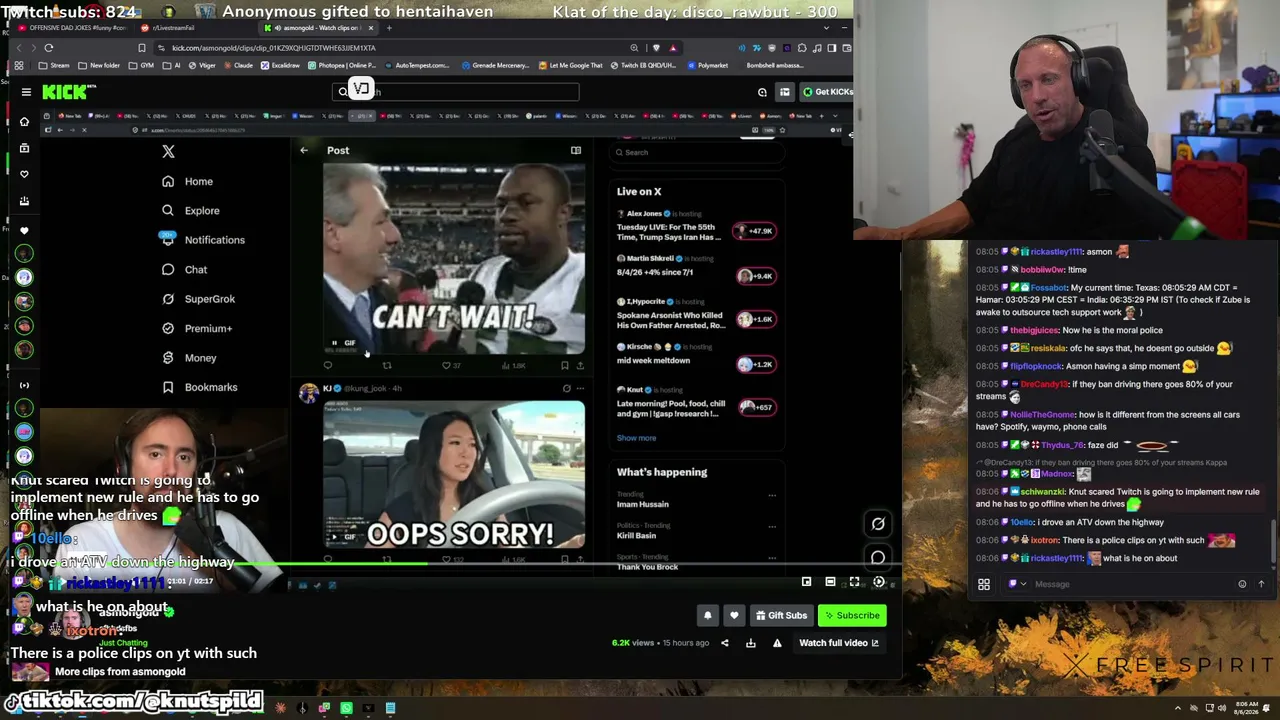Viewport: 1280px width, 720px height.
Task: Reload the page in the browser toolbar
Action: point(48,47)
